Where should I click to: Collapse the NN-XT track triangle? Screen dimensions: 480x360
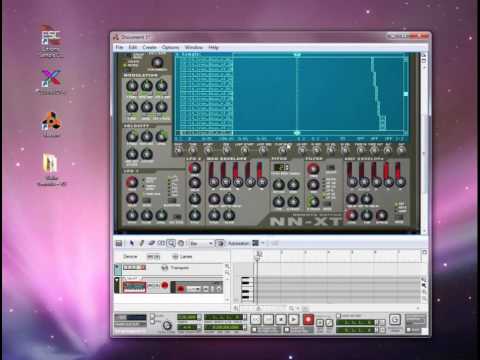click(x=117, y=281)
